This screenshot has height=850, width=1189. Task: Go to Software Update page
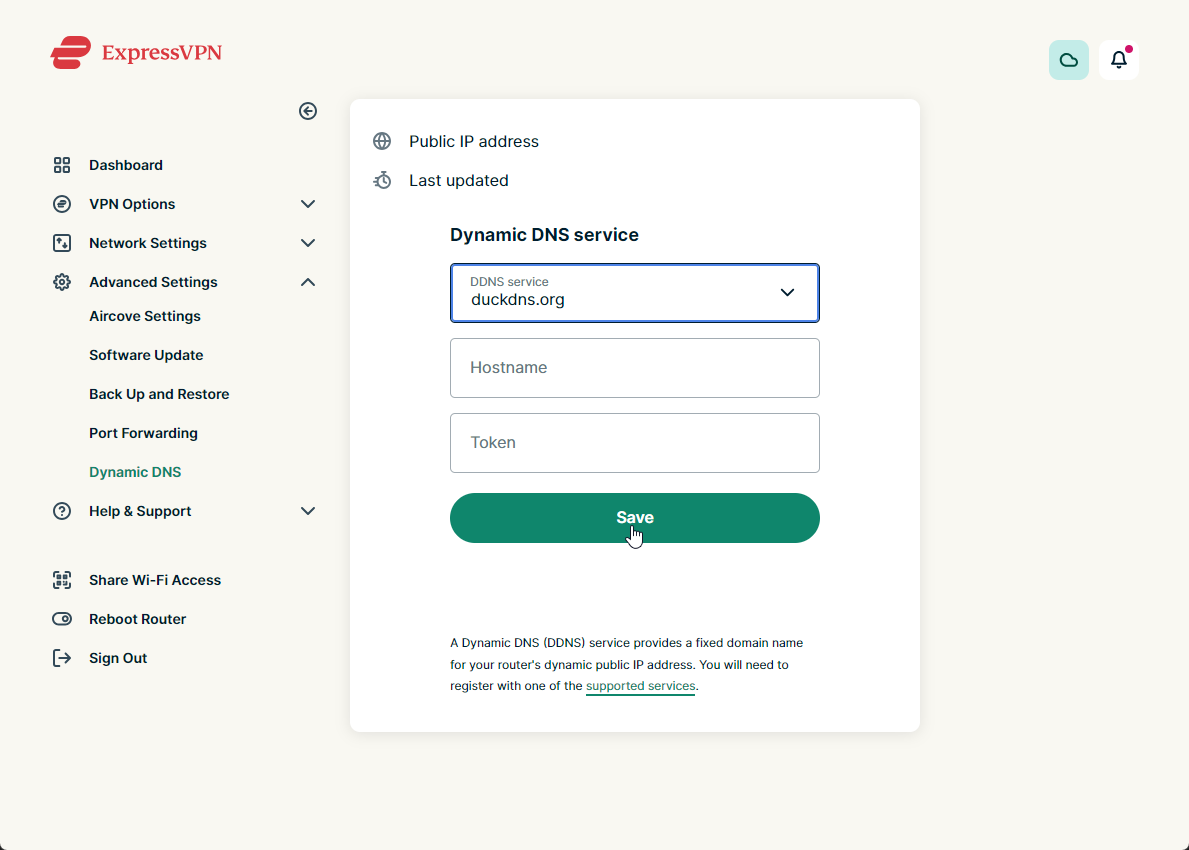coord(146,355)
